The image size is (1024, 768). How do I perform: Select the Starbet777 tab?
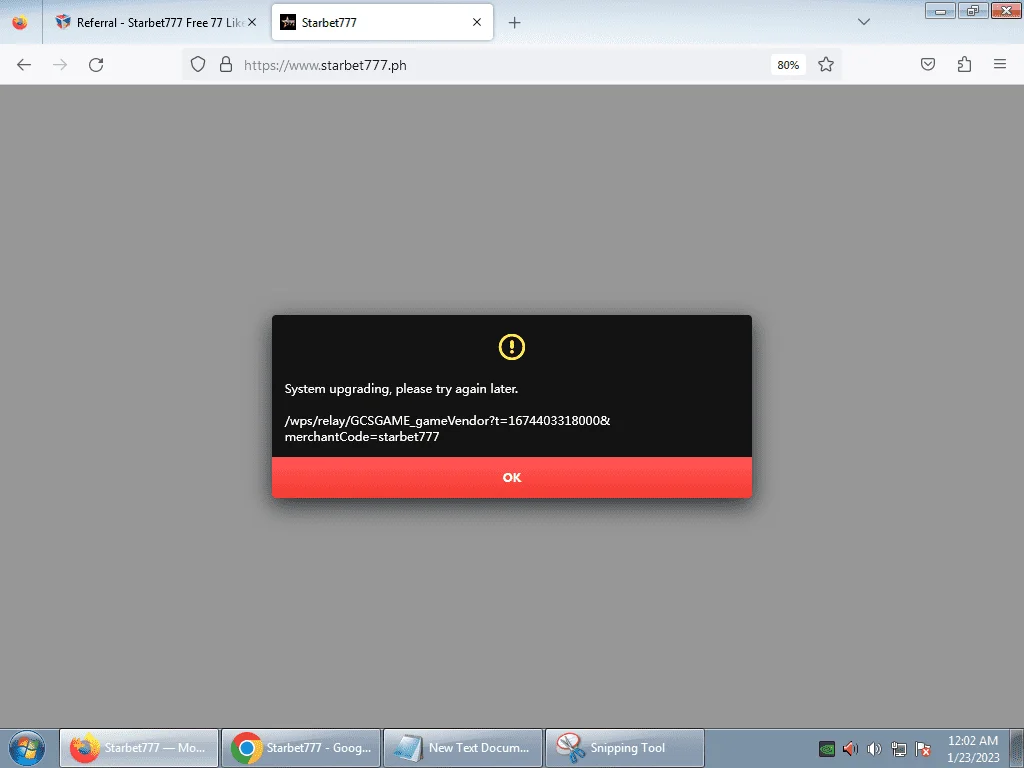(x=382, y=22)
